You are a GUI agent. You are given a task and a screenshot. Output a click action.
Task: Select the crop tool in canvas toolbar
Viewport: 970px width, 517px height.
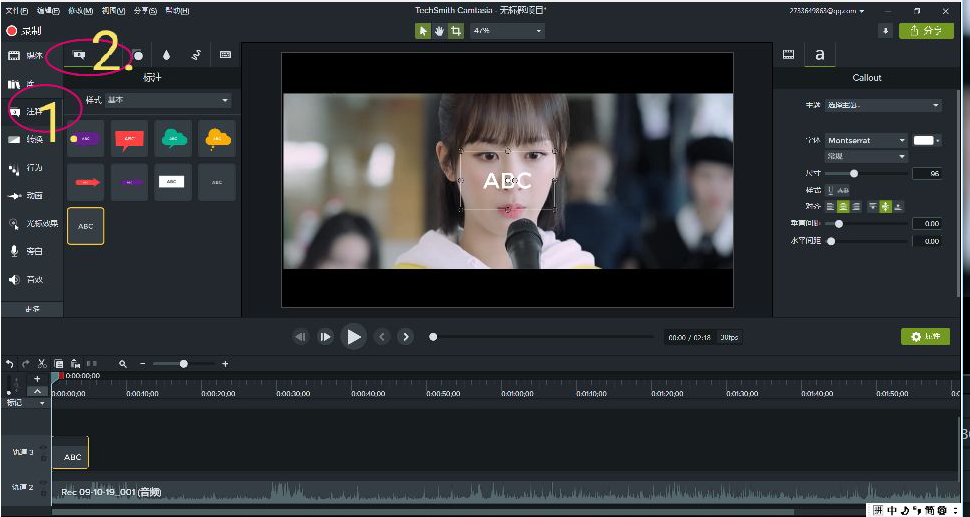456,31
